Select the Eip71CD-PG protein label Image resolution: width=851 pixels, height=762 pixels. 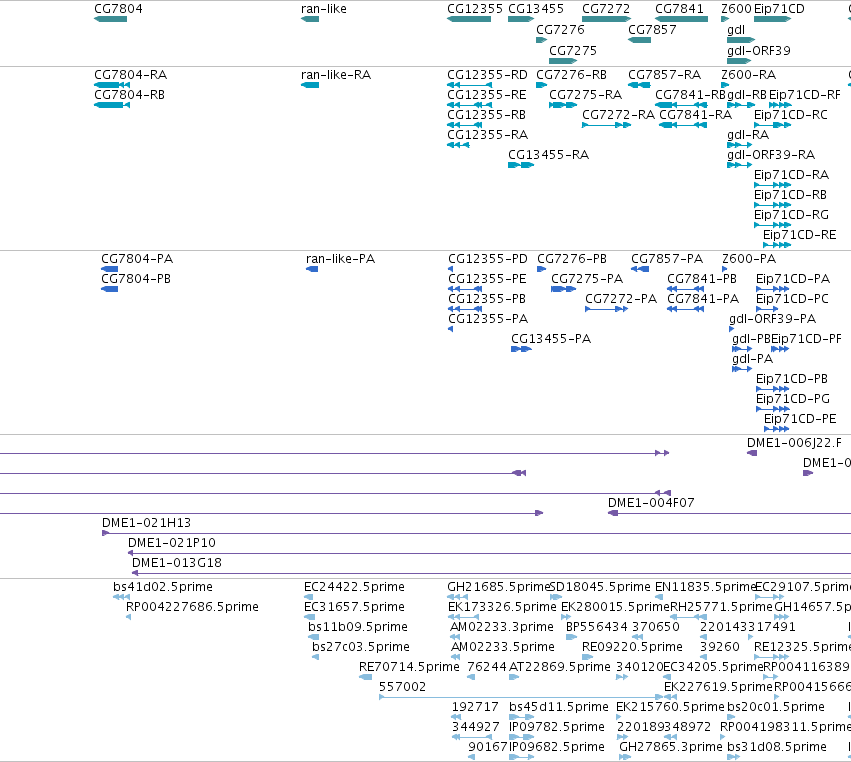pyautogui.click(x=793, y=399)
